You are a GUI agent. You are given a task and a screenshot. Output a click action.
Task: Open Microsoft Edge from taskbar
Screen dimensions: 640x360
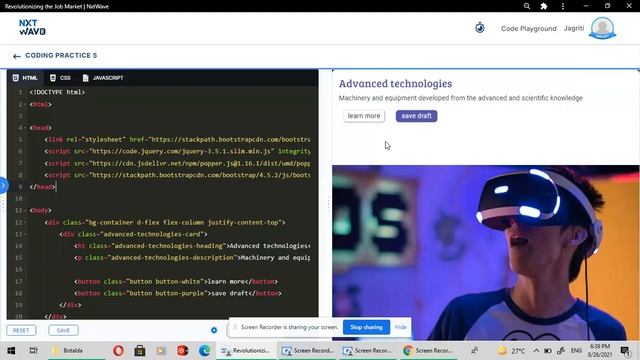[204, 351]
